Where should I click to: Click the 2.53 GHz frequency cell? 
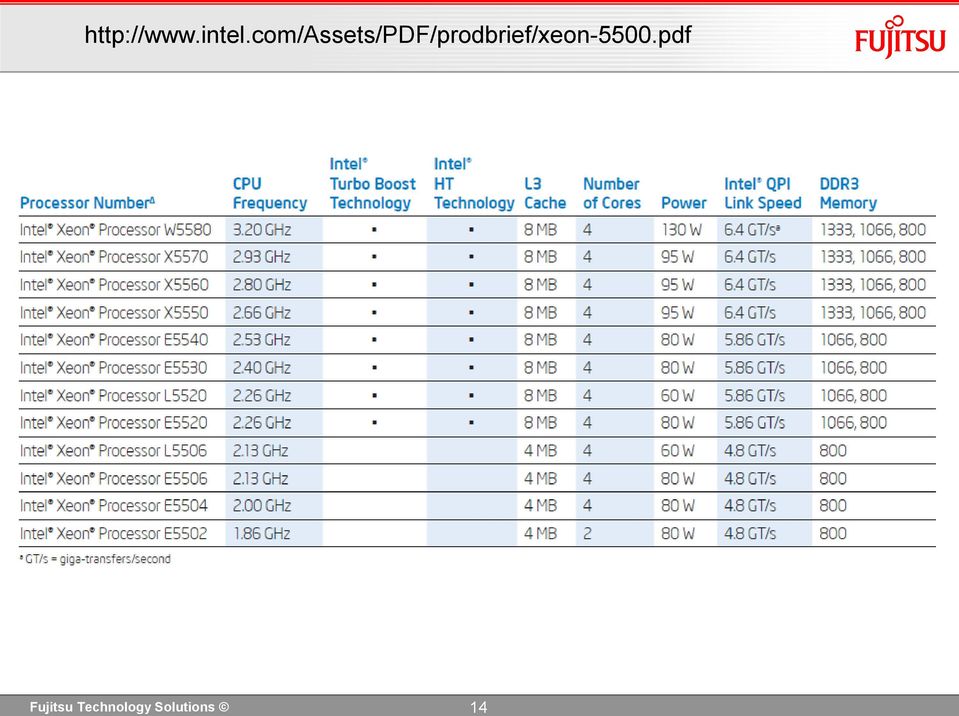coord(262,340)
